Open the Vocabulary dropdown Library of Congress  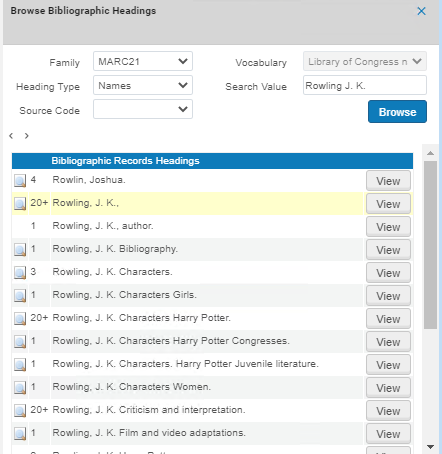click(x=365, y=61)
